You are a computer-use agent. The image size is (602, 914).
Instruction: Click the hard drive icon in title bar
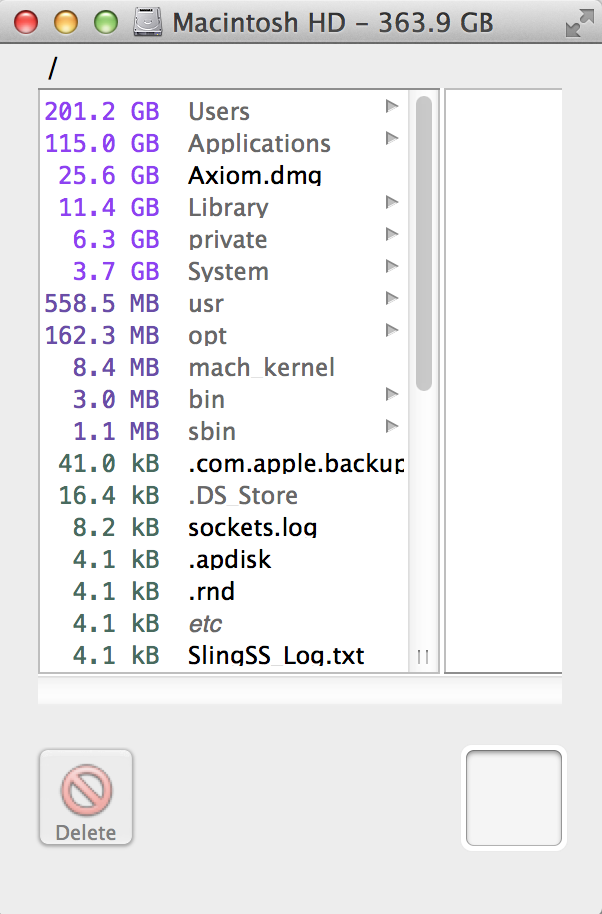point(150,22)
